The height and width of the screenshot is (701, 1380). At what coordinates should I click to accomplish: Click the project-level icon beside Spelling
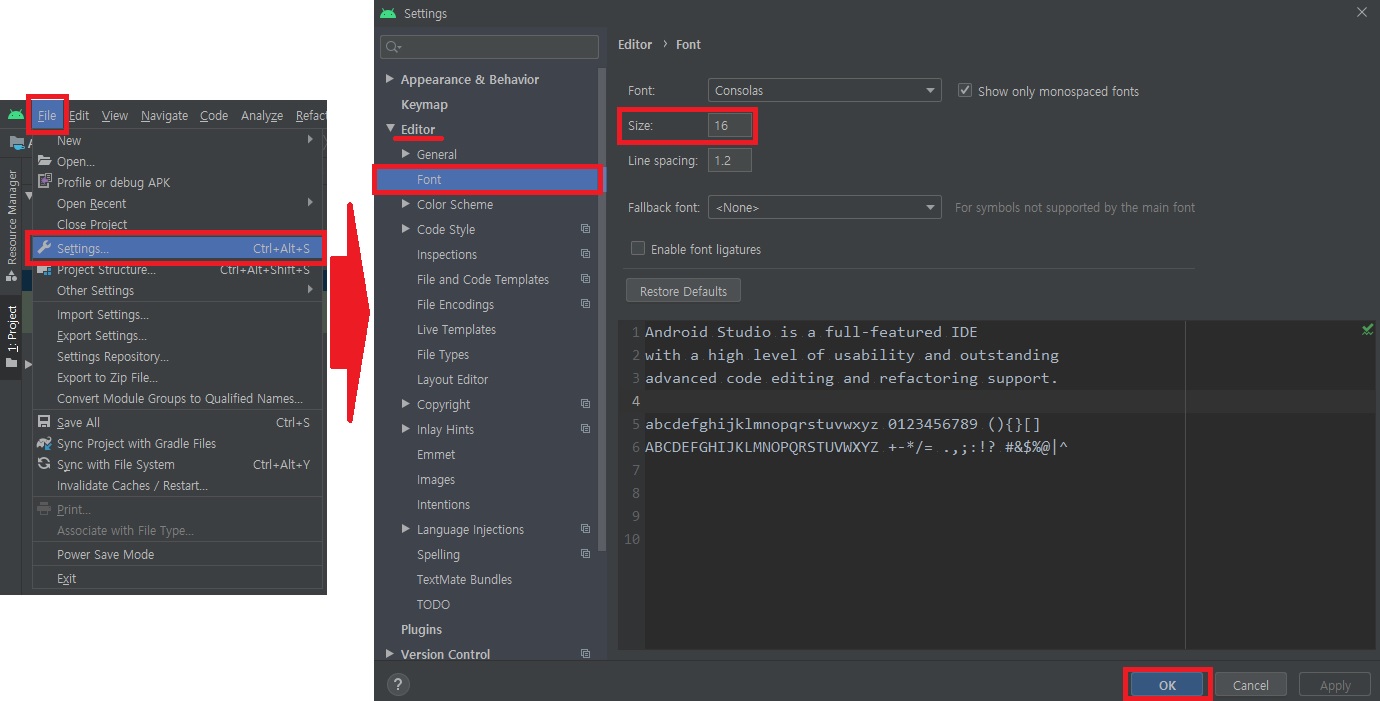(x=586, y=554)
